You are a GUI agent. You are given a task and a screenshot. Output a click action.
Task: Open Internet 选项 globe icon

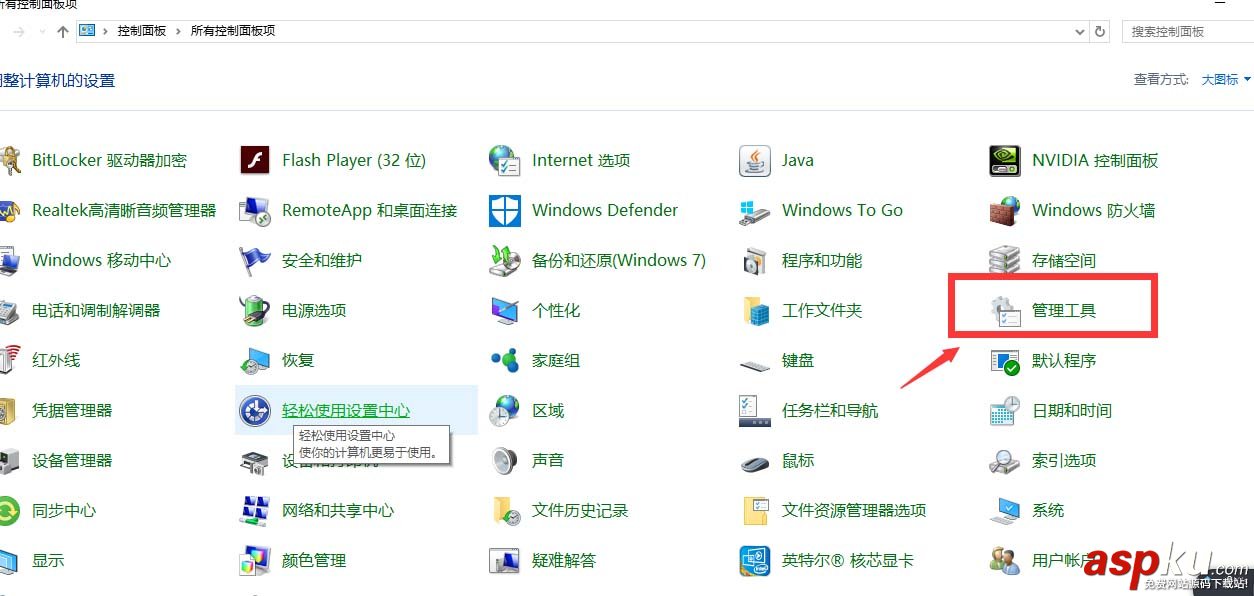click(x=505, y=160)
